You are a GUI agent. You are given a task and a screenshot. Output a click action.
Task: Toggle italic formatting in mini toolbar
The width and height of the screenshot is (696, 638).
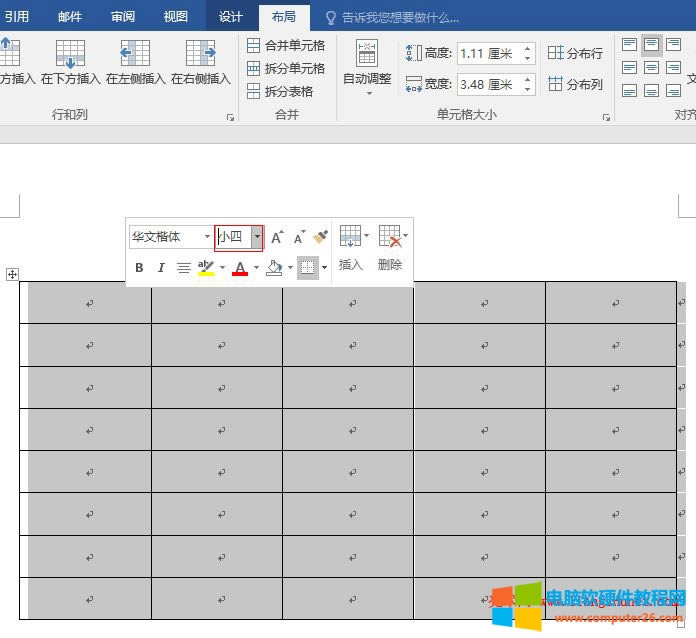pos(161,268)
